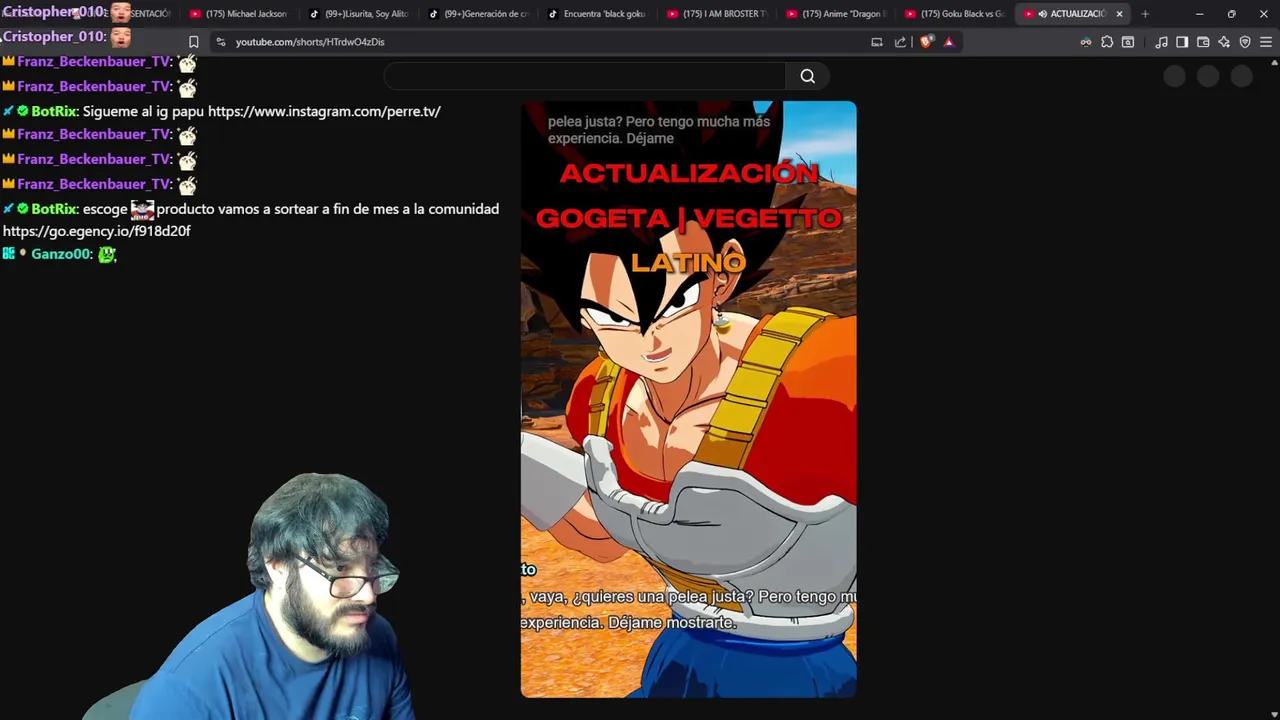Open the Brave Wallet icon

pyautogui.click(x=1203, y=42)
